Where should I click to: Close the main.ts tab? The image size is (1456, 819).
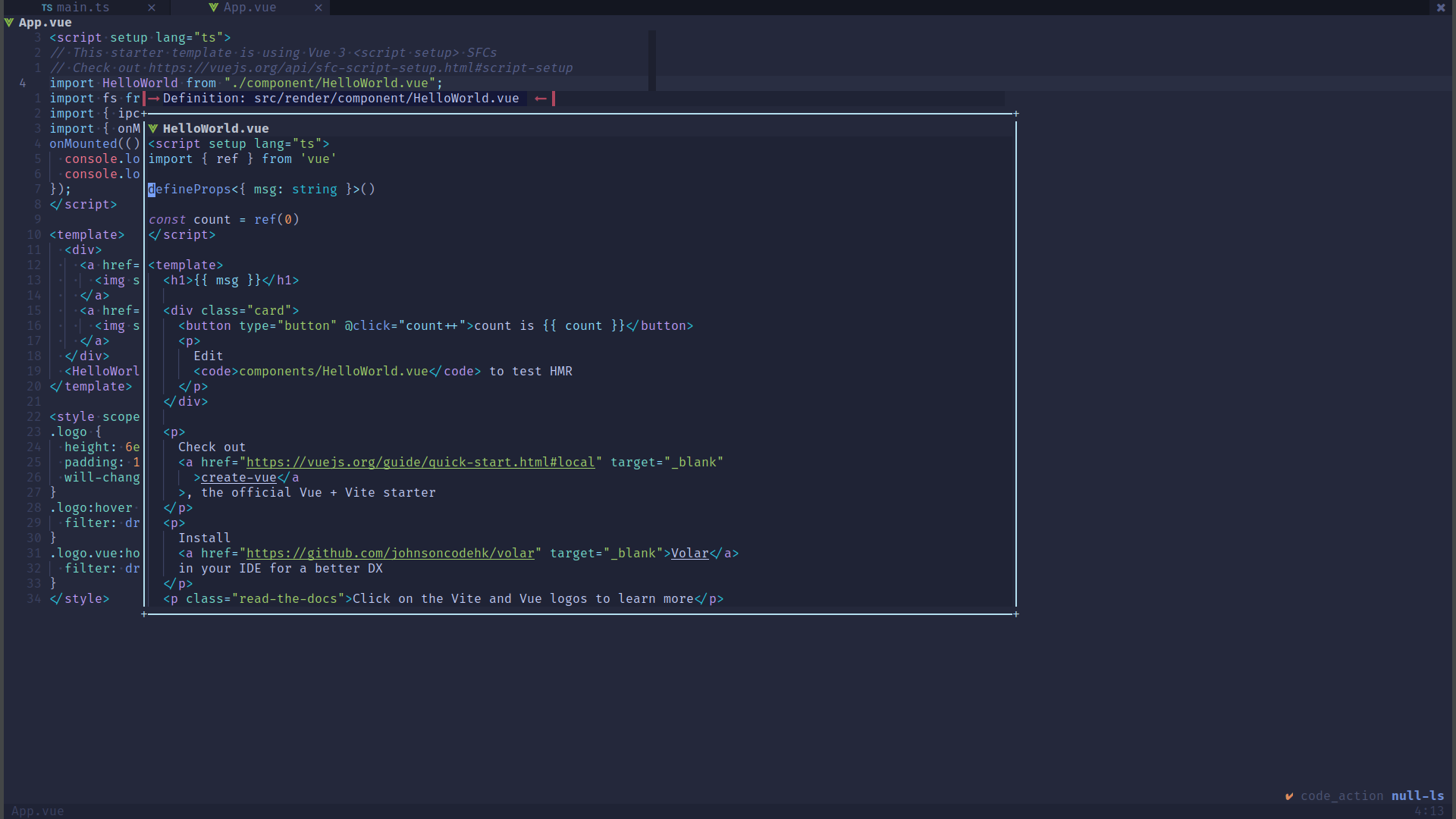(x=152, y=8)
